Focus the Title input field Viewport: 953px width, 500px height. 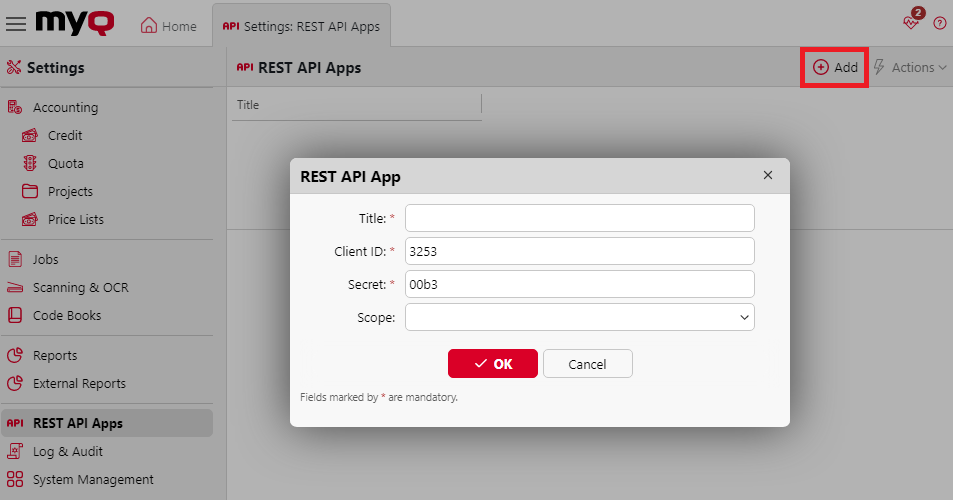click(579, 218)
